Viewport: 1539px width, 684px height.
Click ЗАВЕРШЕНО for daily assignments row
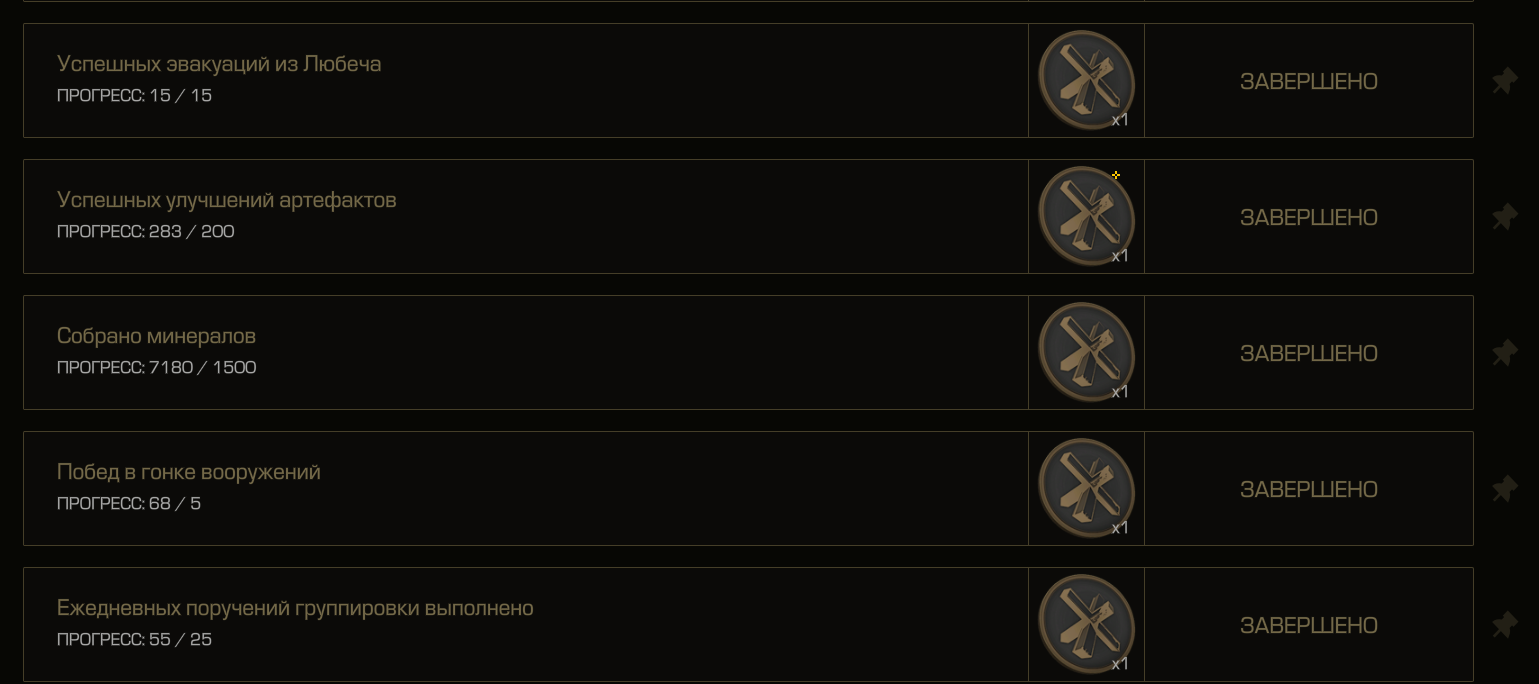pyautogui.click(x=1309, y=626)
